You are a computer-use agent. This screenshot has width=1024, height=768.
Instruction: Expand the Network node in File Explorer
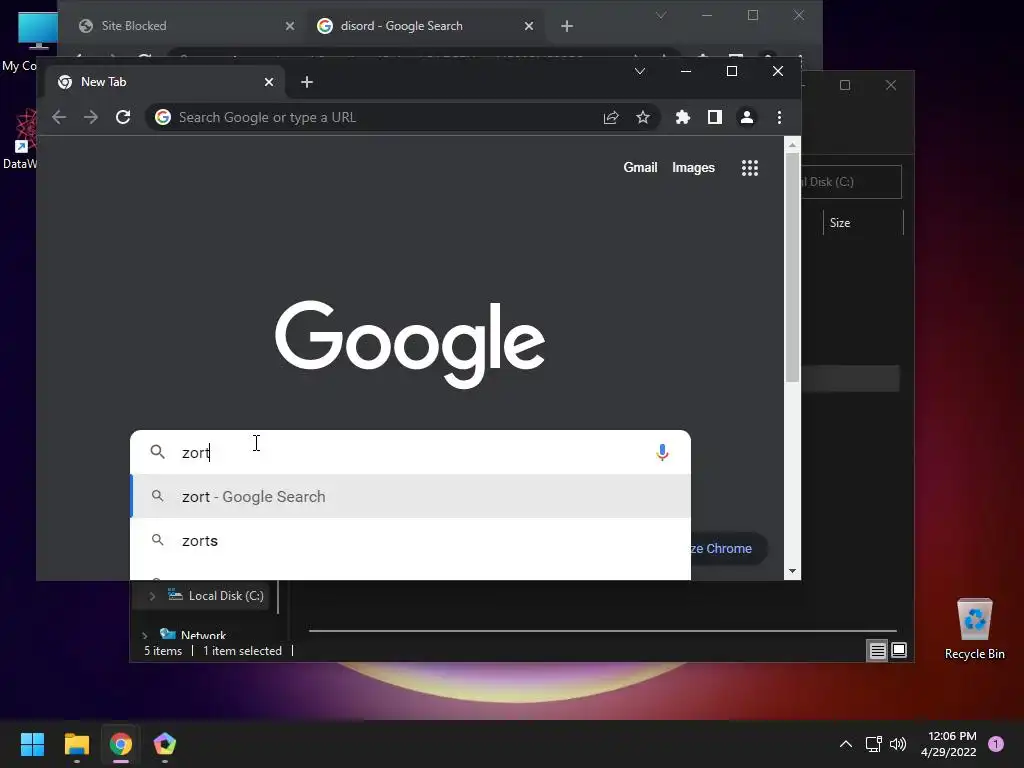[144, 635]
